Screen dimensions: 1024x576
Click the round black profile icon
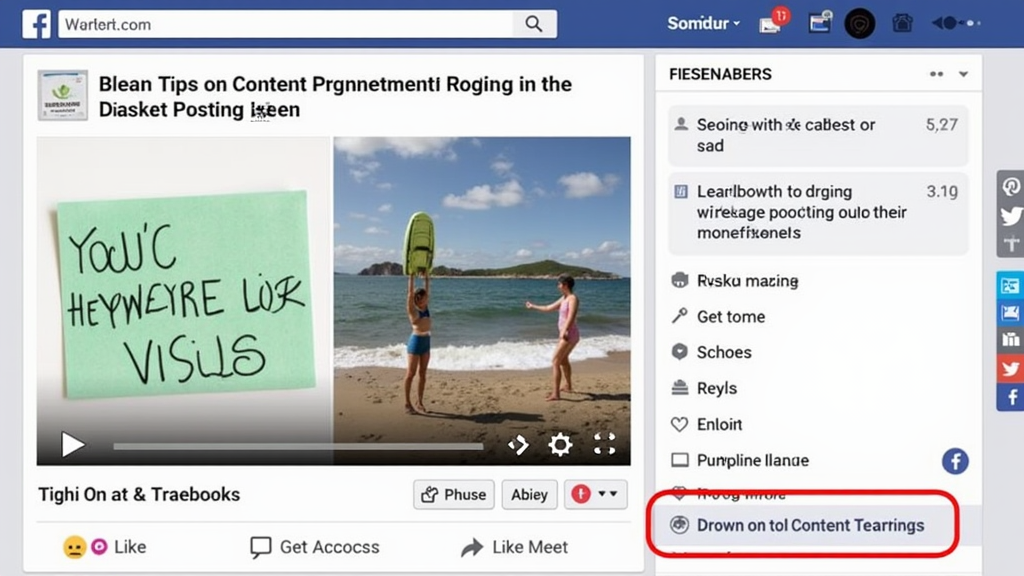(859, 24)
